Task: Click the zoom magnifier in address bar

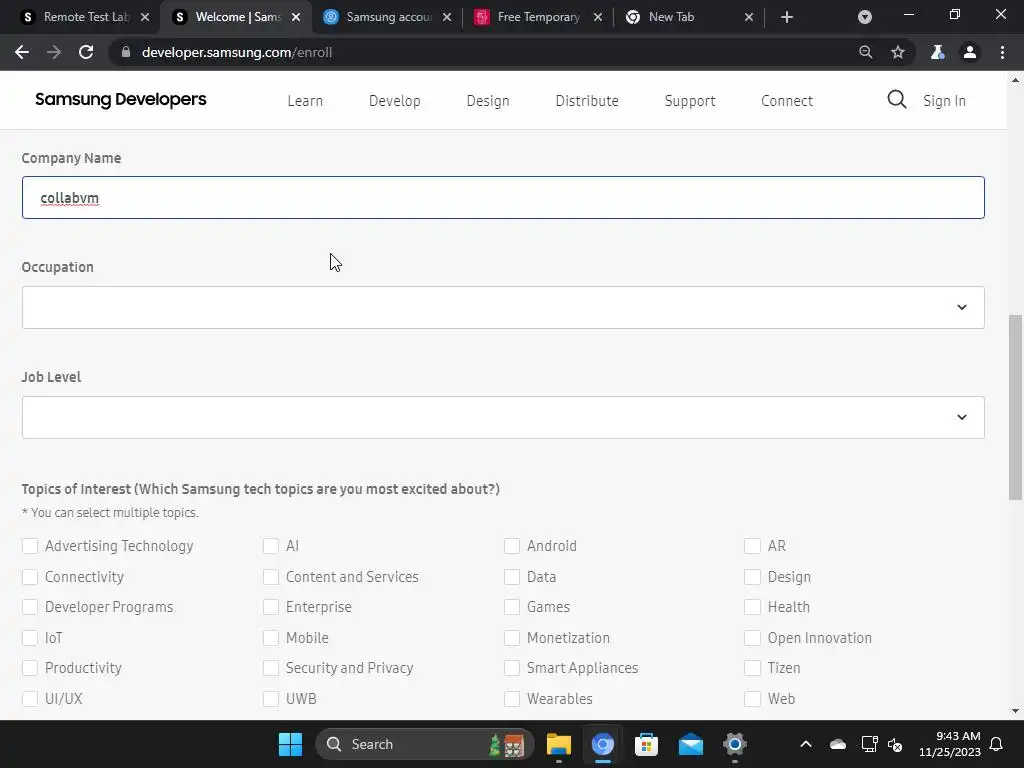Action: point(865,52)
